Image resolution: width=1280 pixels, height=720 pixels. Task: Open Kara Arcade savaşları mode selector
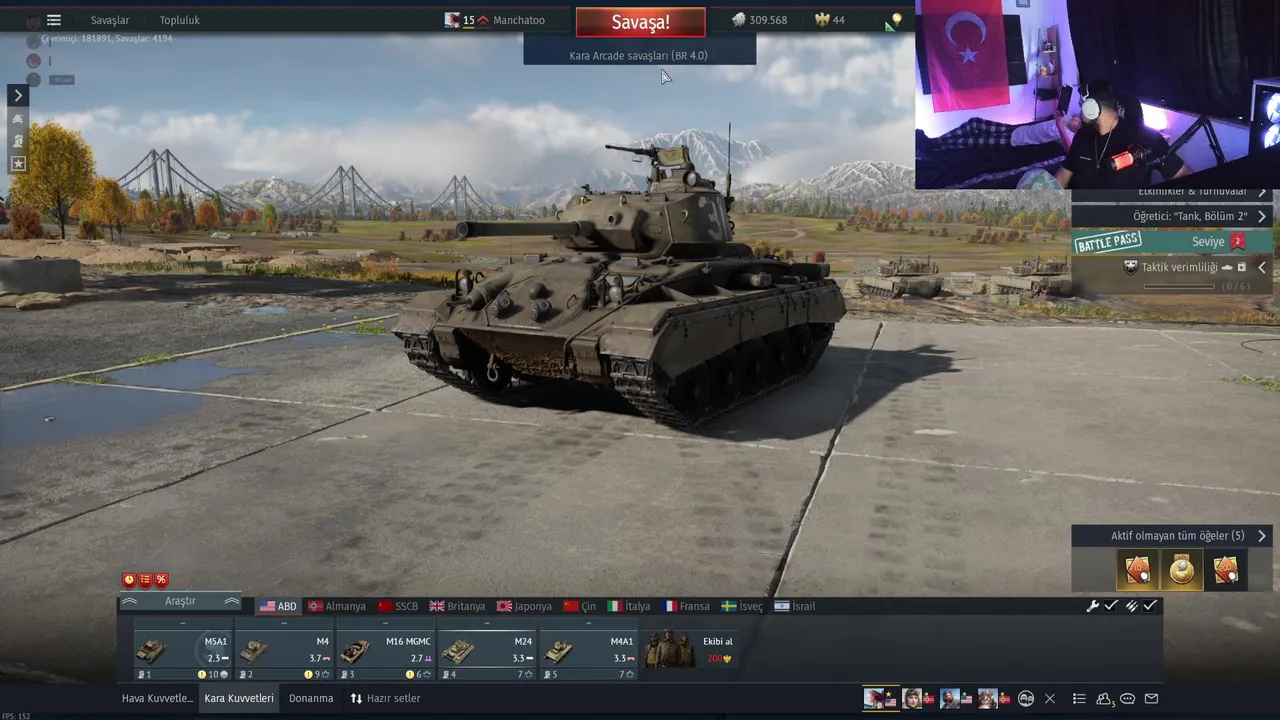639,56
